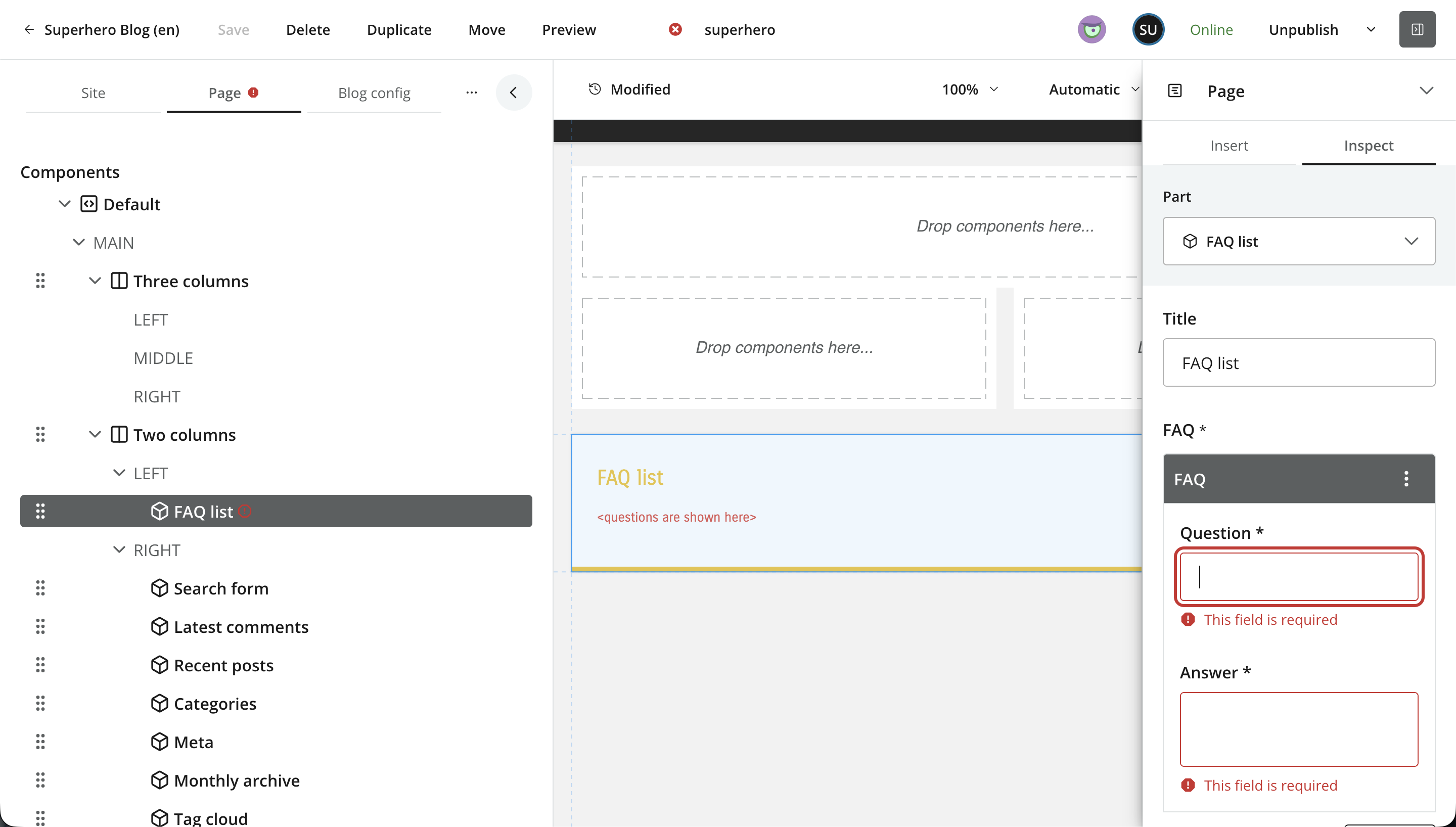Open the purple avatar icon in top bar
The height and width of the screenshot is (827, 1456).
pos(1091,29)
